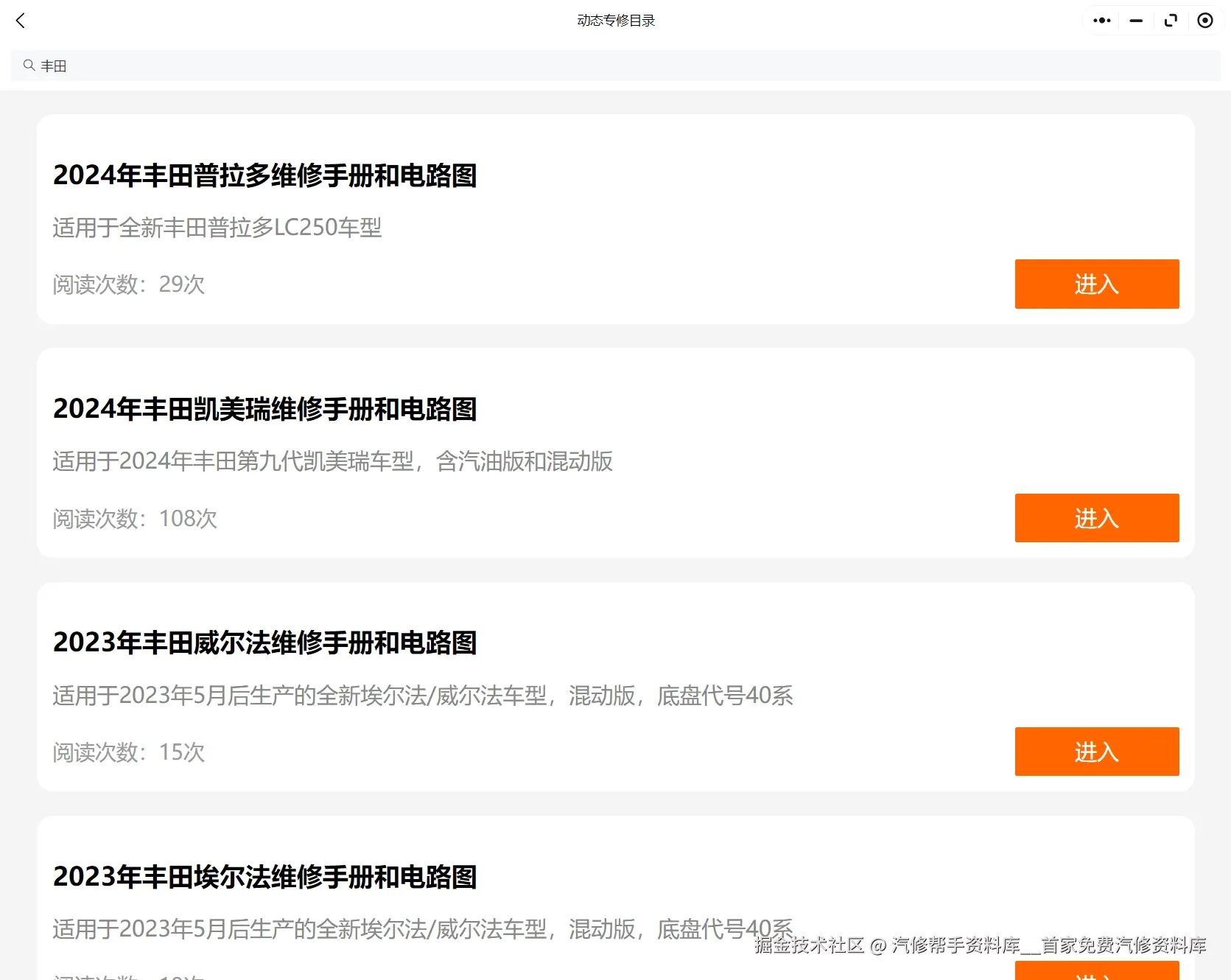Focus the search field containing 丰田
Viewport: 1231px width, 980px height.
coord(615,66)
